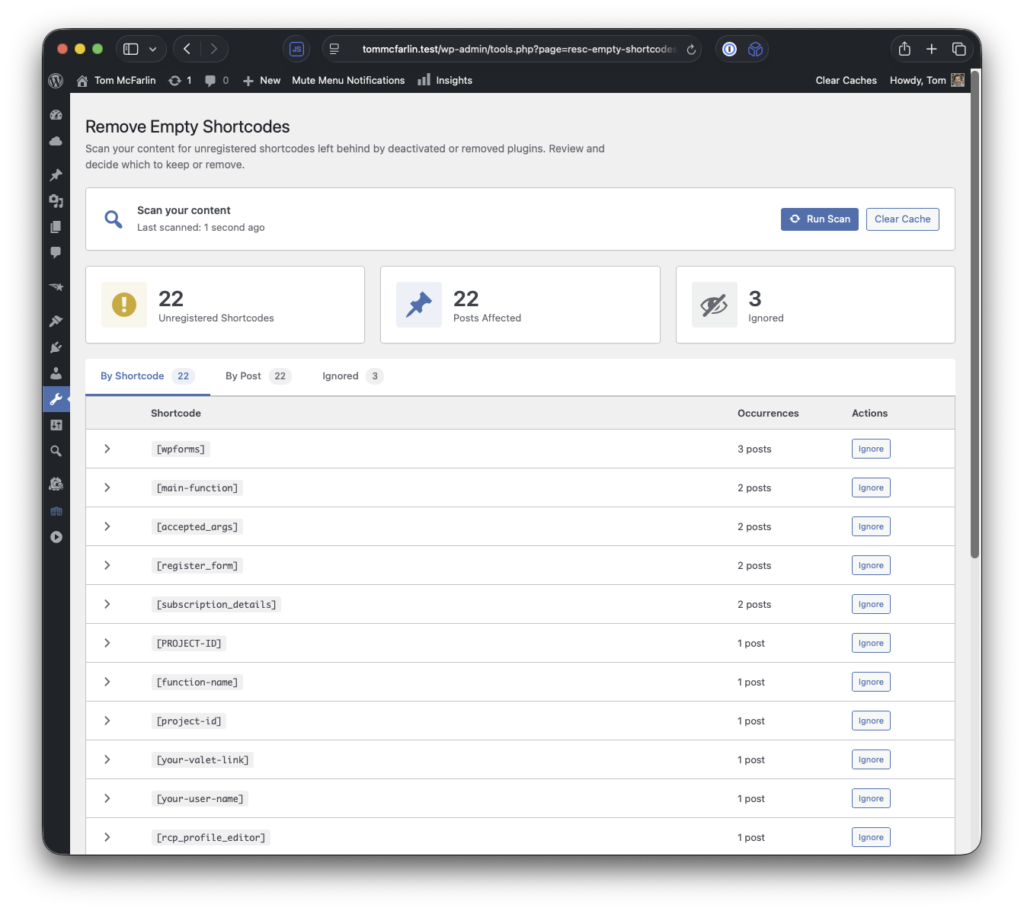Viewport: 1024px width, 911px height.
Task: Expand the [PROJECT-ID] shortcode row
Action: [x=107, y=643]
